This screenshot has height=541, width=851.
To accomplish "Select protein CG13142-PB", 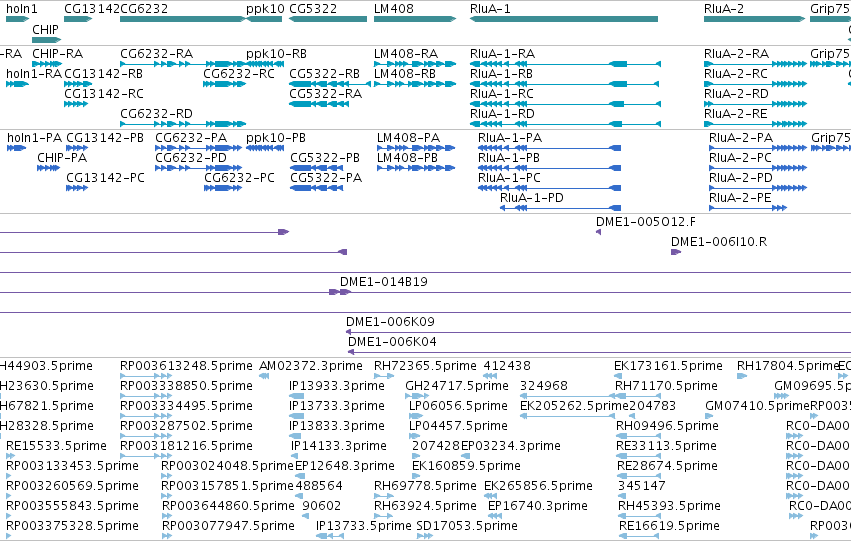I will point(77,148).
